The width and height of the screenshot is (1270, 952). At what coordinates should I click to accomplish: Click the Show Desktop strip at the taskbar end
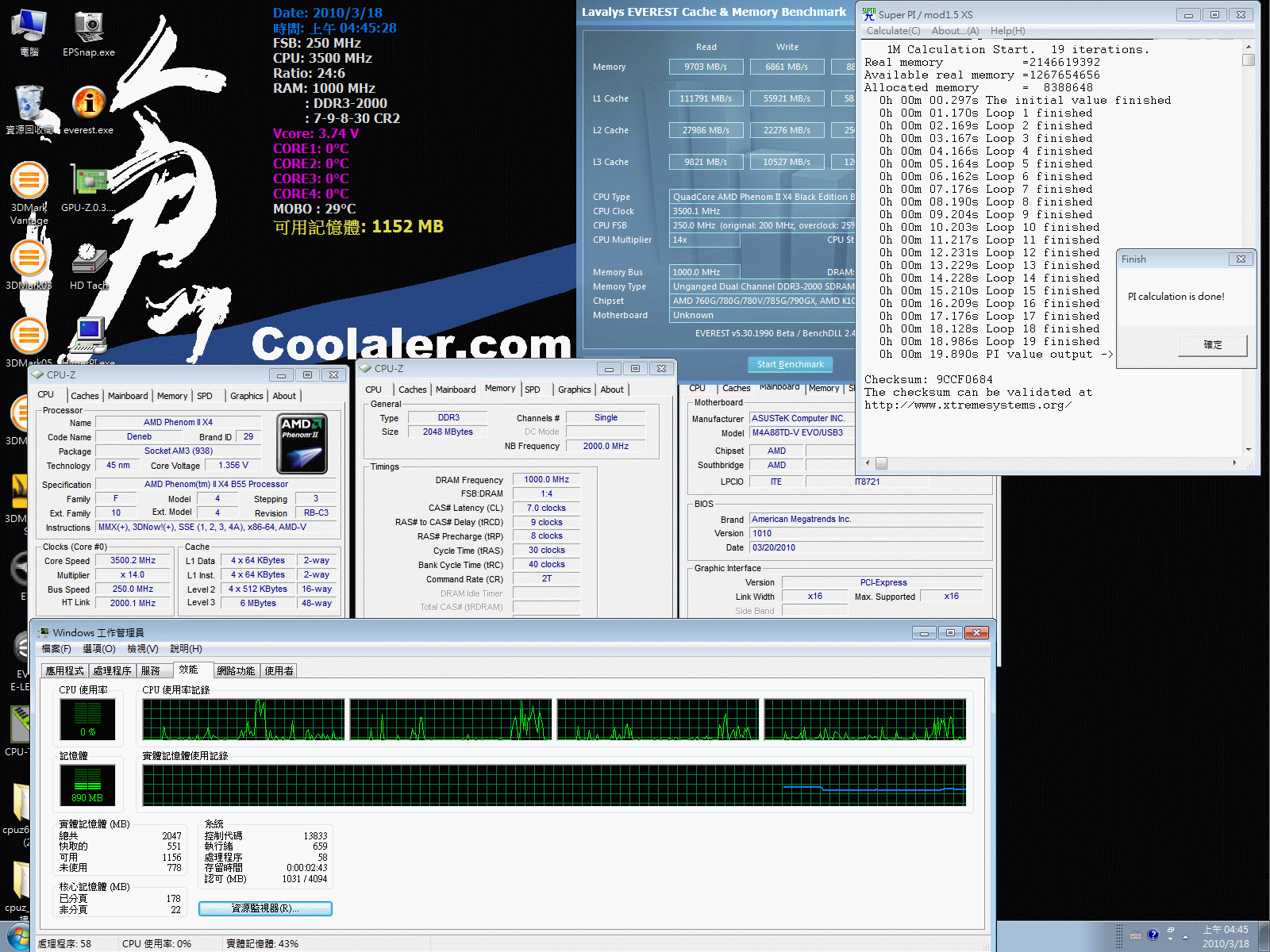[1262, 937]
